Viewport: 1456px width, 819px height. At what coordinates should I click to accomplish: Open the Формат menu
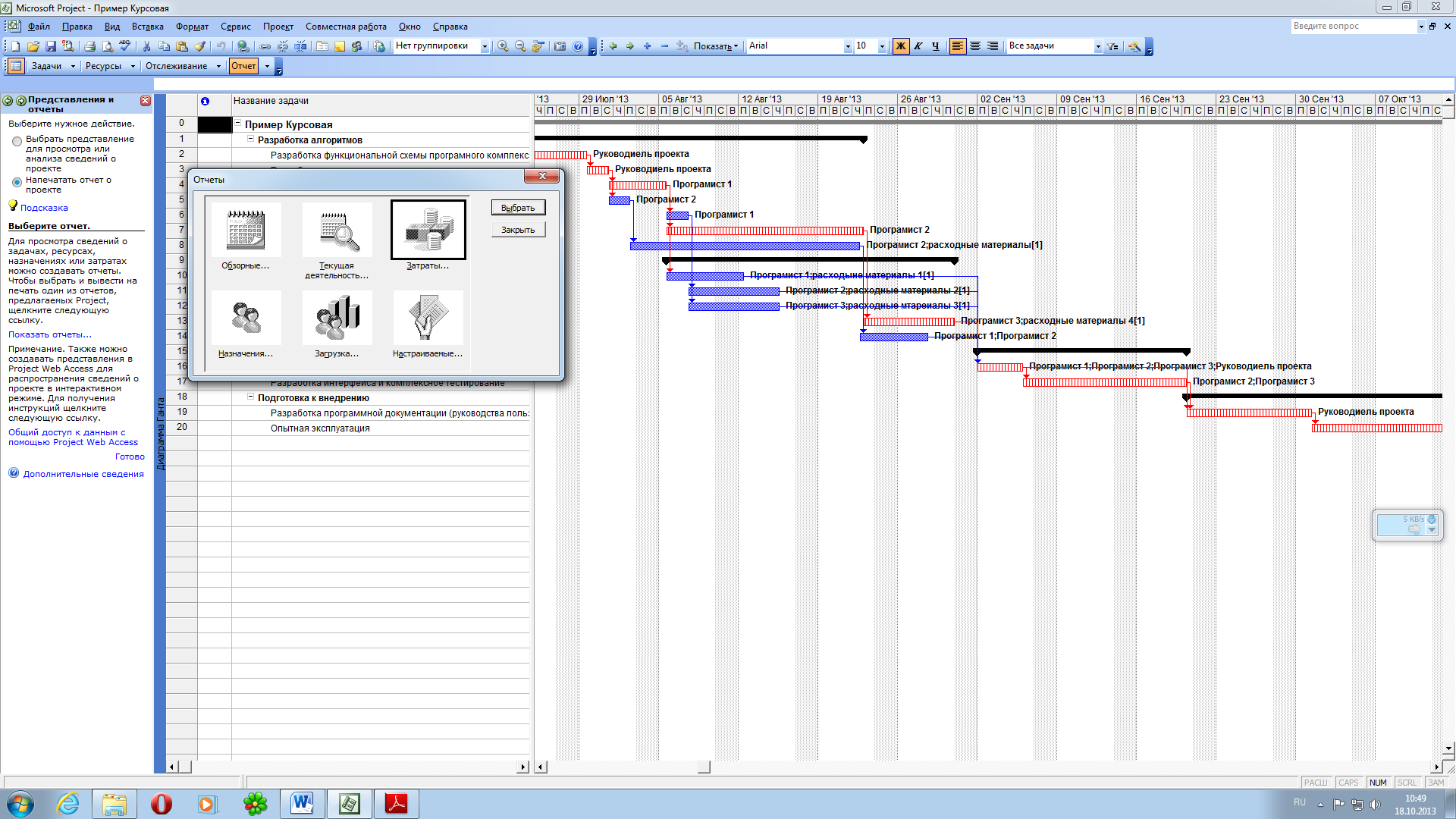(x=192, y=27)
